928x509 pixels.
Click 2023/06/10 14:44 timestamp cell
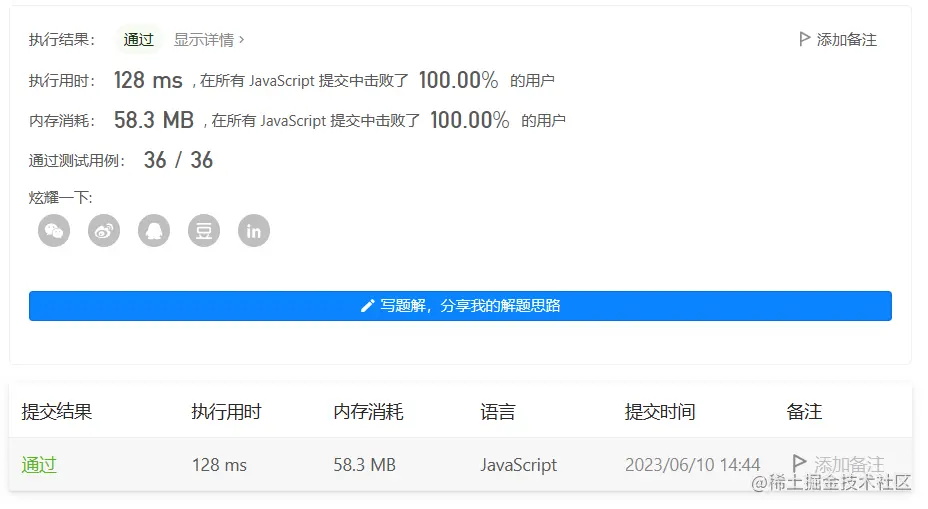(x=692, y=465)
